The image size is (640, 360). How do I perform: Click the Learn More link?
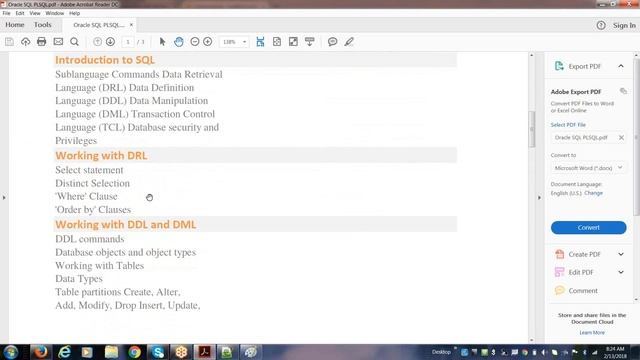point(592,333)
